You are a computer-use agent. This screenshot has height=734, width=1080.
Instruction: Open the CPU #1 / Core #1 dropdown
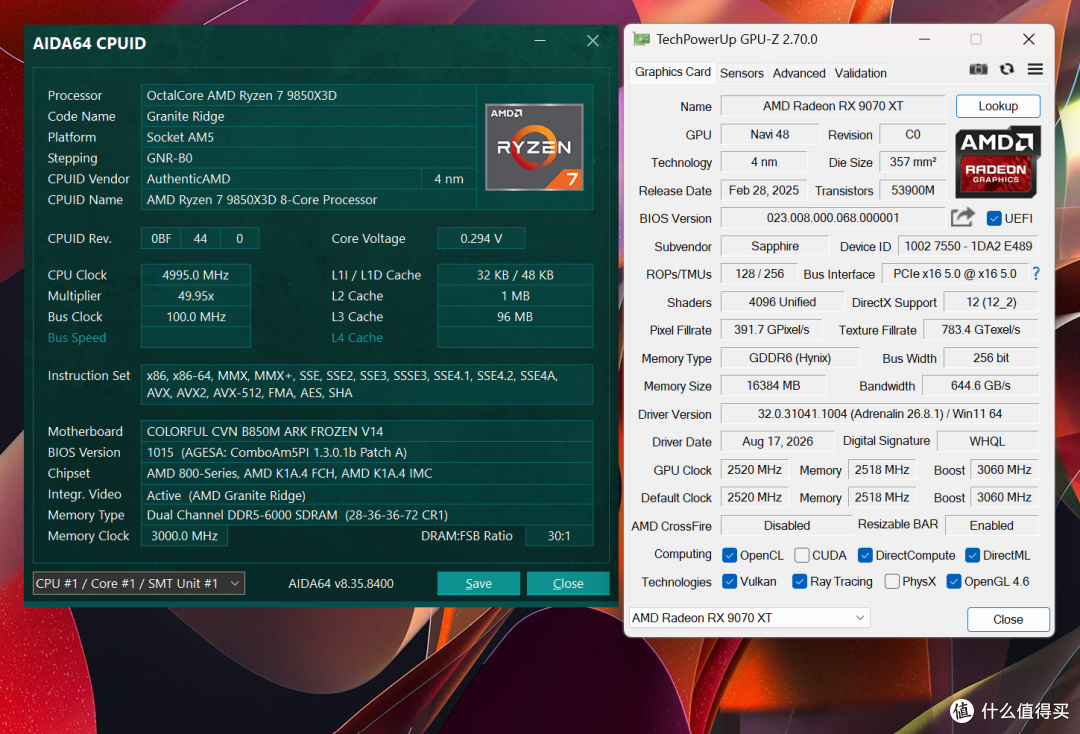pos(138,583)
